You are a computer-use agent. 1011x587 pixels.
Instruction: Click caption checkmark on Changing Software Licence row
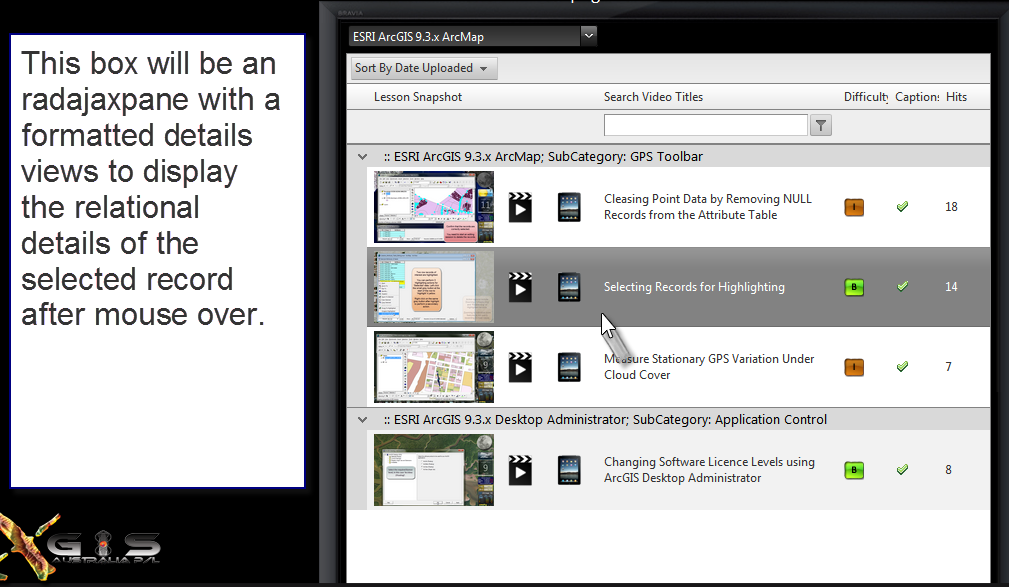coord(902,470)
